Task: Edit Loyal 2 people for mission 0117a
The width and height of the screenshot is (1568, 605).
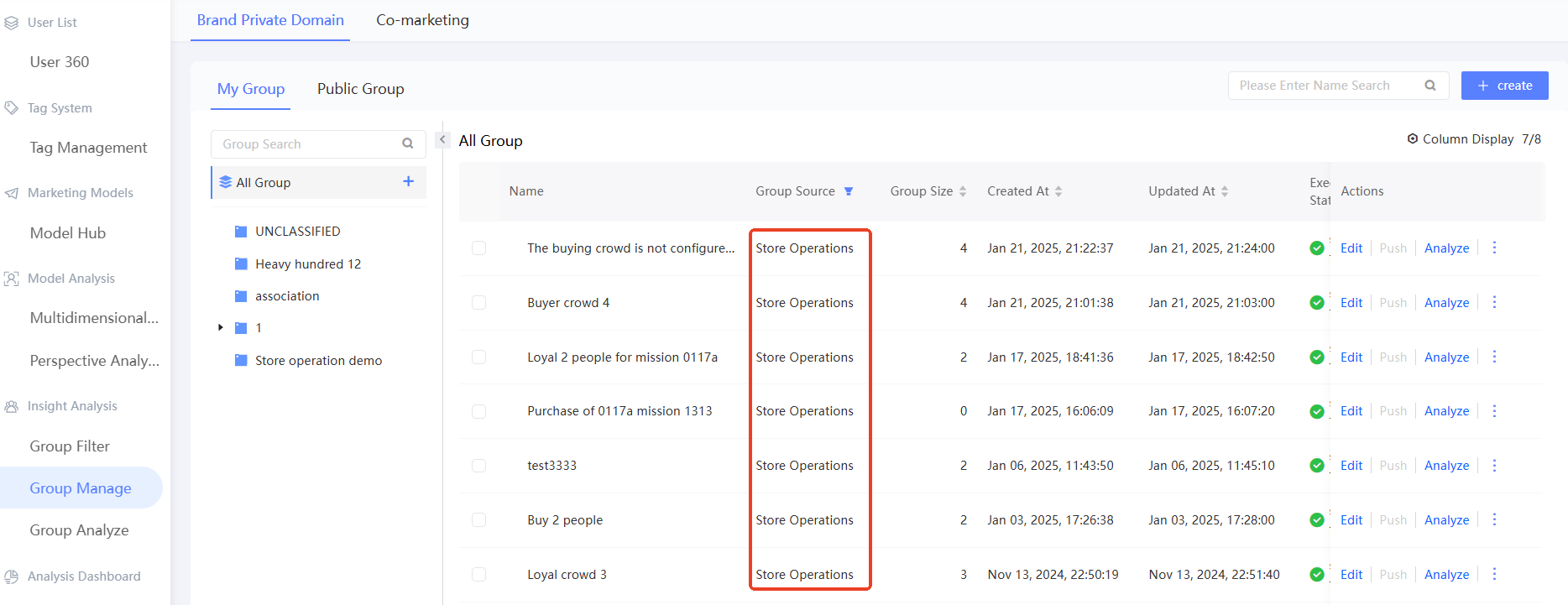Action: point(1351,357)
